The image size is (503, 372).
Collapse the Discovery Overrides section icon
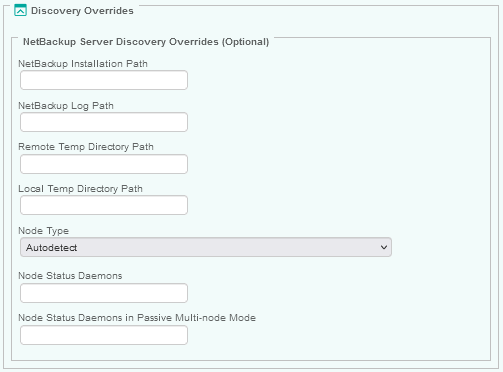coord(20,10)
